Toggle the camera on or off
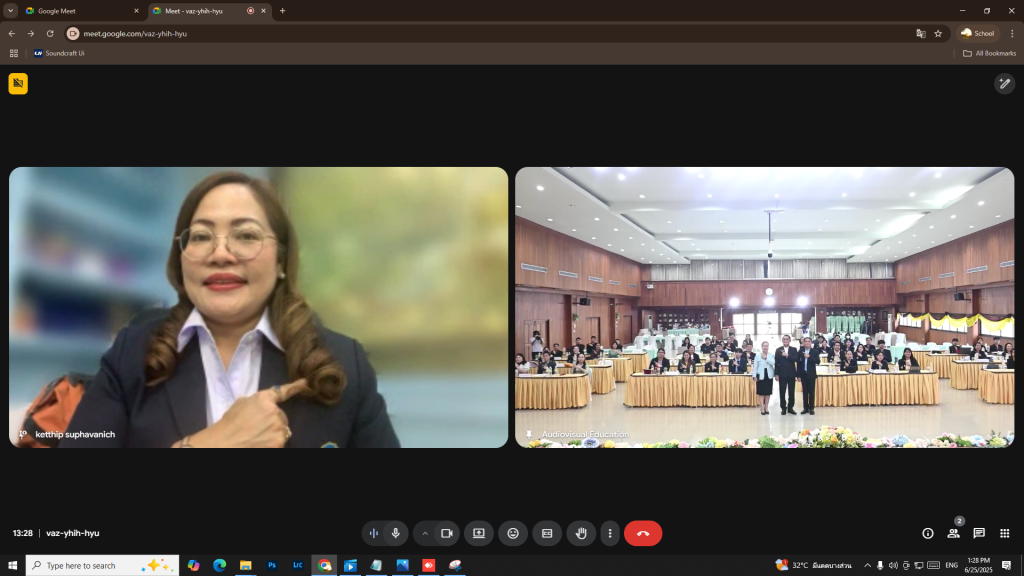Viewport: 1024px width, 576px height. click(447, 533)
